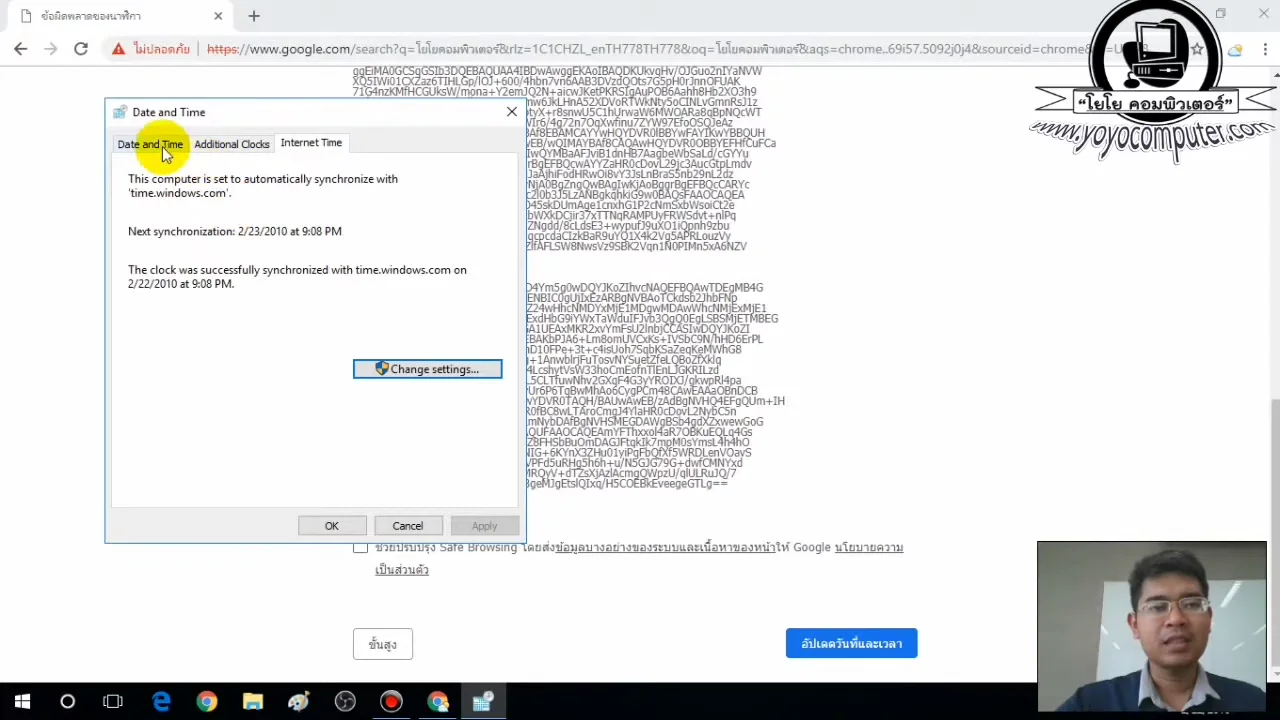Viewport: 1280px width, 720px height.
Task: Open OBS Studio from the taskbar
Action: point(344,701)
